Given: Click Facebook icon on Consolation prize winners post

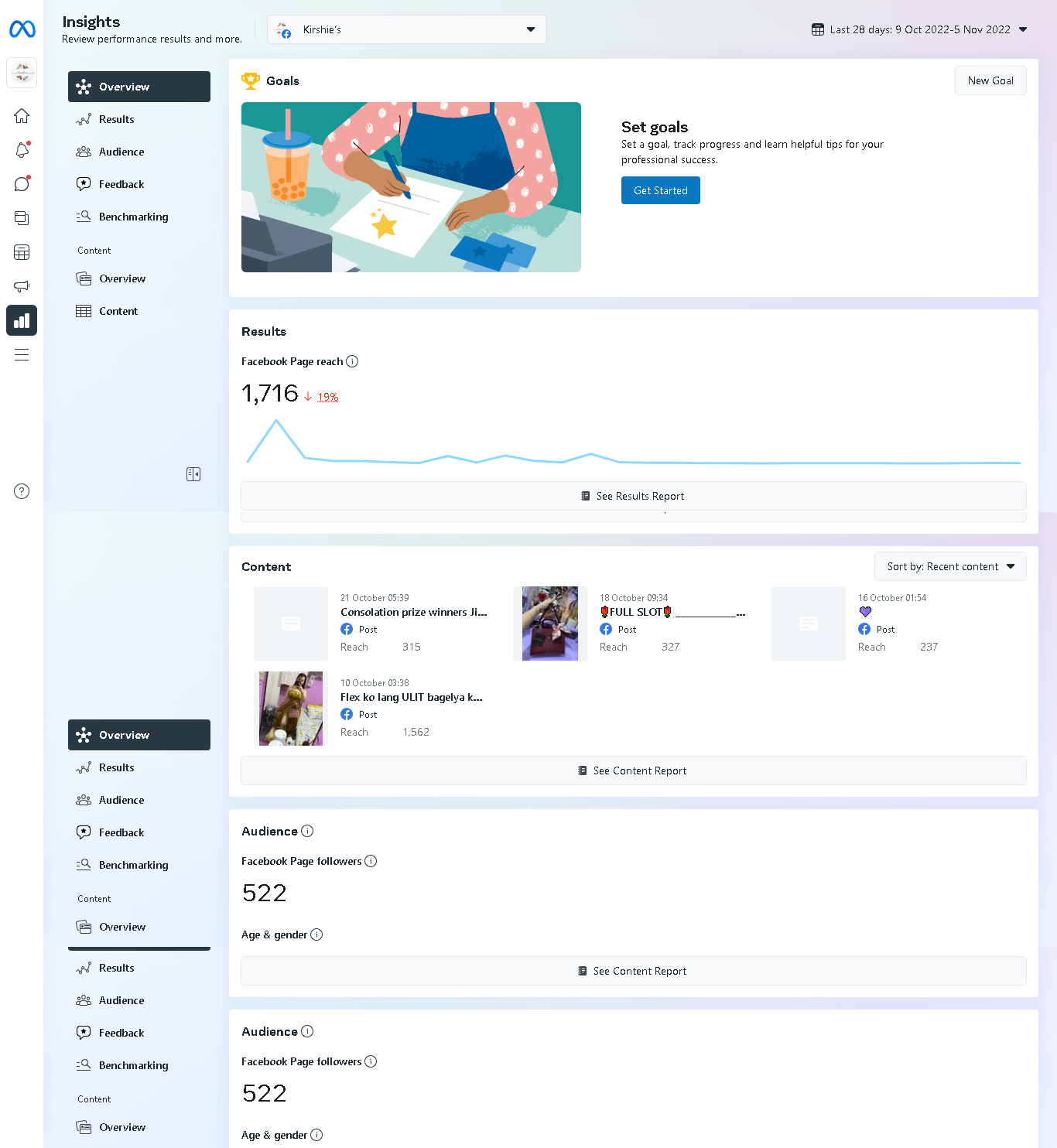Looking at the screenshot, I should pyautogui.click(x=347, y=630).
